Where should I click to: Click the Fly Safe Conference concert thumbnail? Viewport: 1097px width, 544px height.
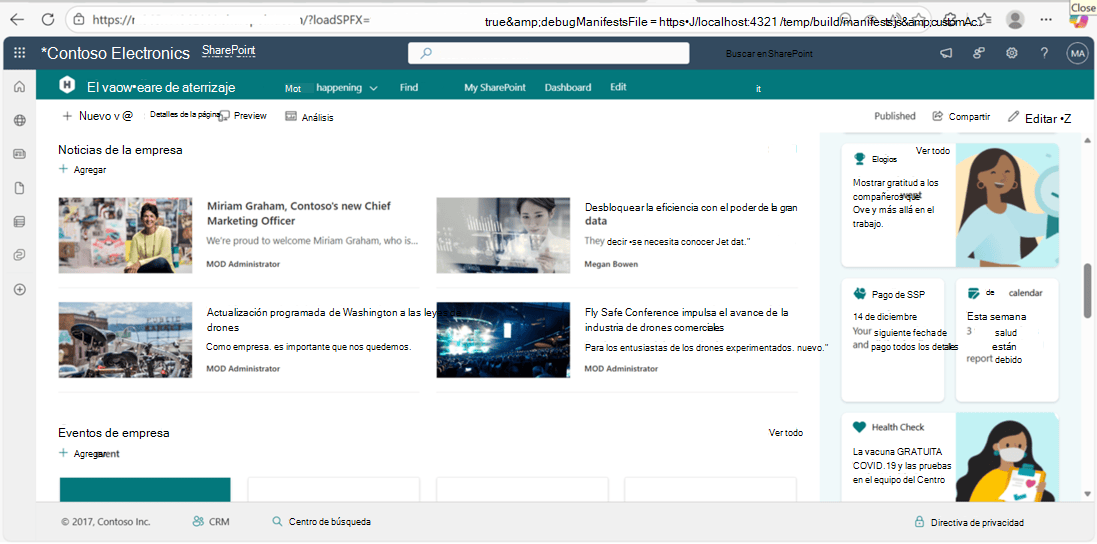[503, 340]
